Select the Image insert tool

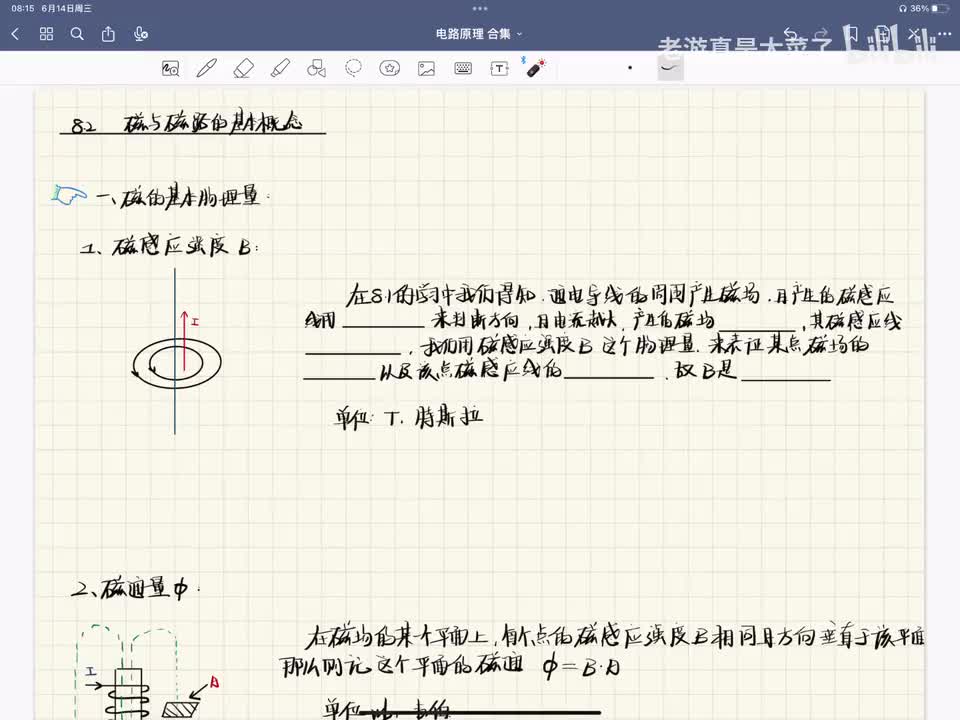(426, 68)
